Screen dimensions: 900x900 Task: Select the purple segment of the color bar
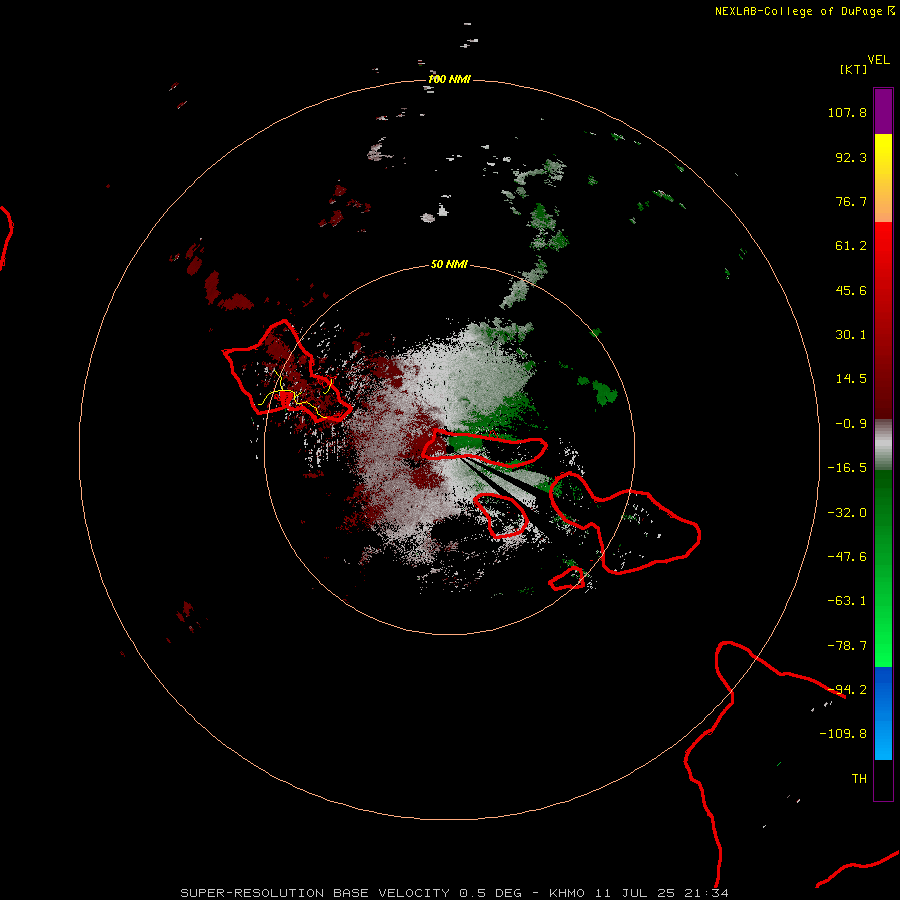tap(883, 111)
